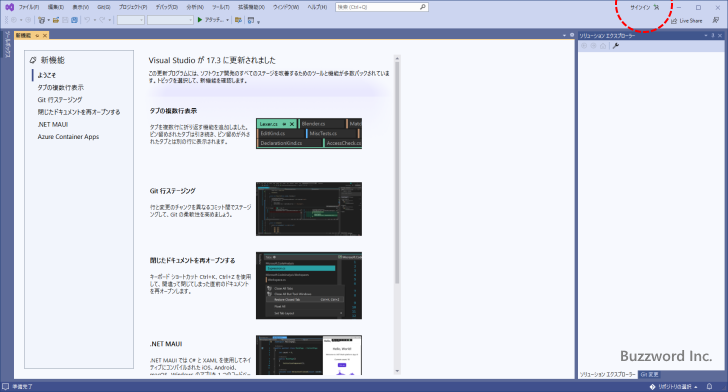Open Solution Explorer window position dropdown

(x=706, y=35)
